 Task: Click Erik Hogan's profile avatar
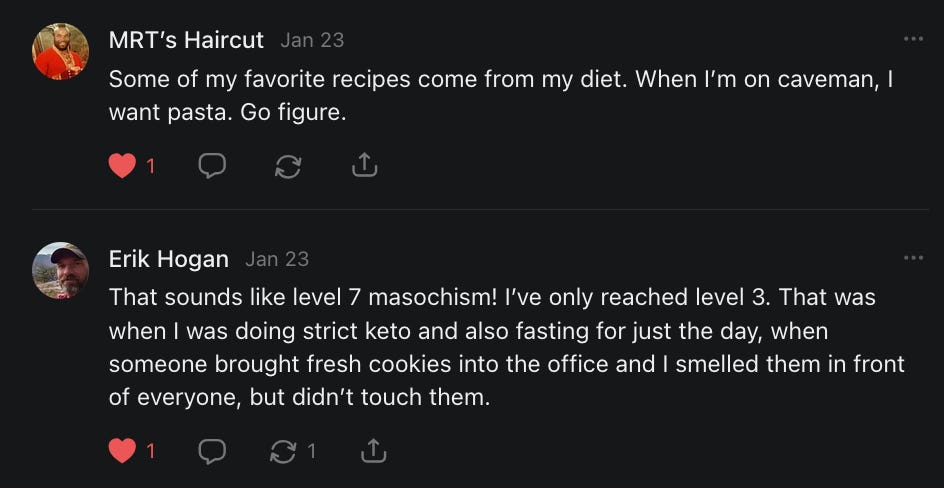point(60,270)
